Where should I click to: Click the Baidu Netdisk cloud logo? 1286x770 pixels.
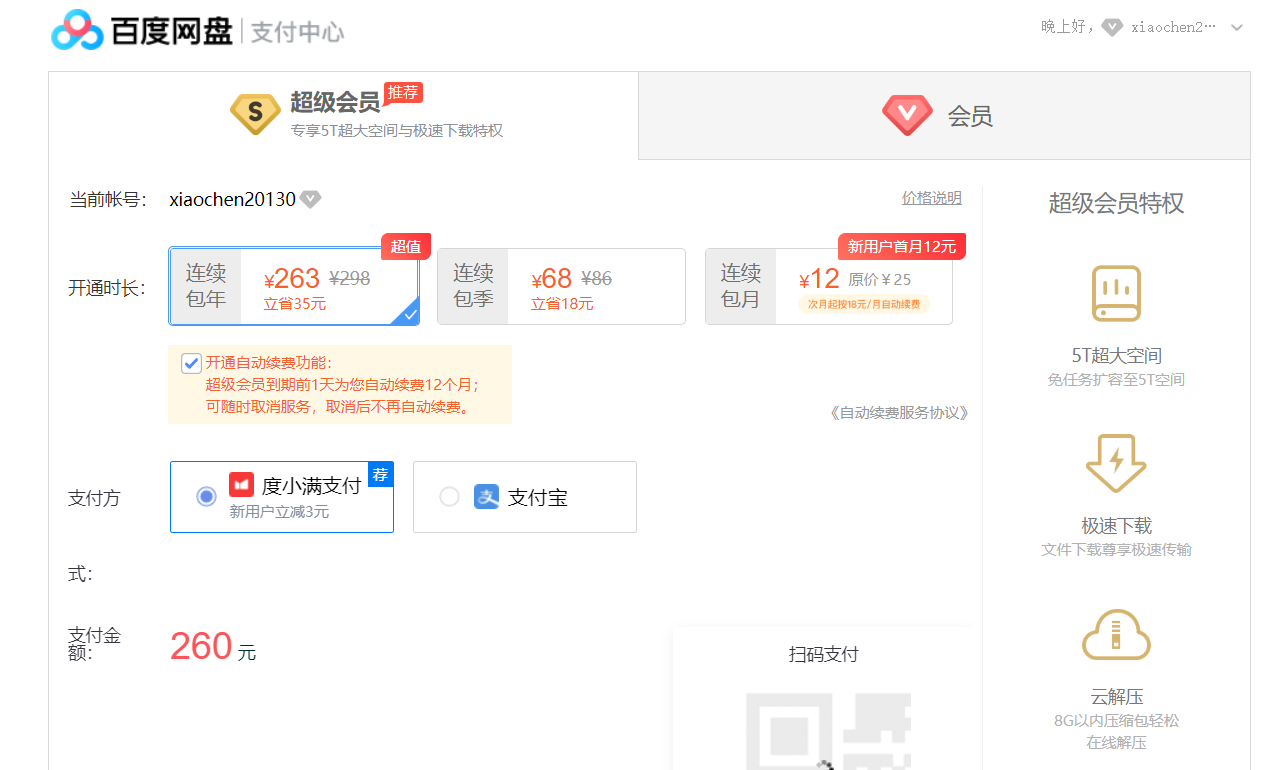click(78, 30)
